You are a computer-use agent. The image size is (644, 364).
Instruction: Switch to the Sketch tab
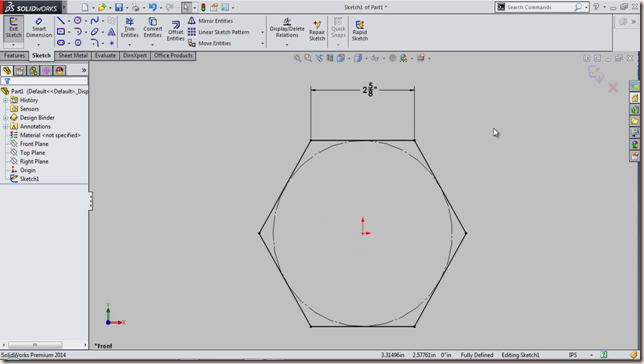click(x=41, y=55)
